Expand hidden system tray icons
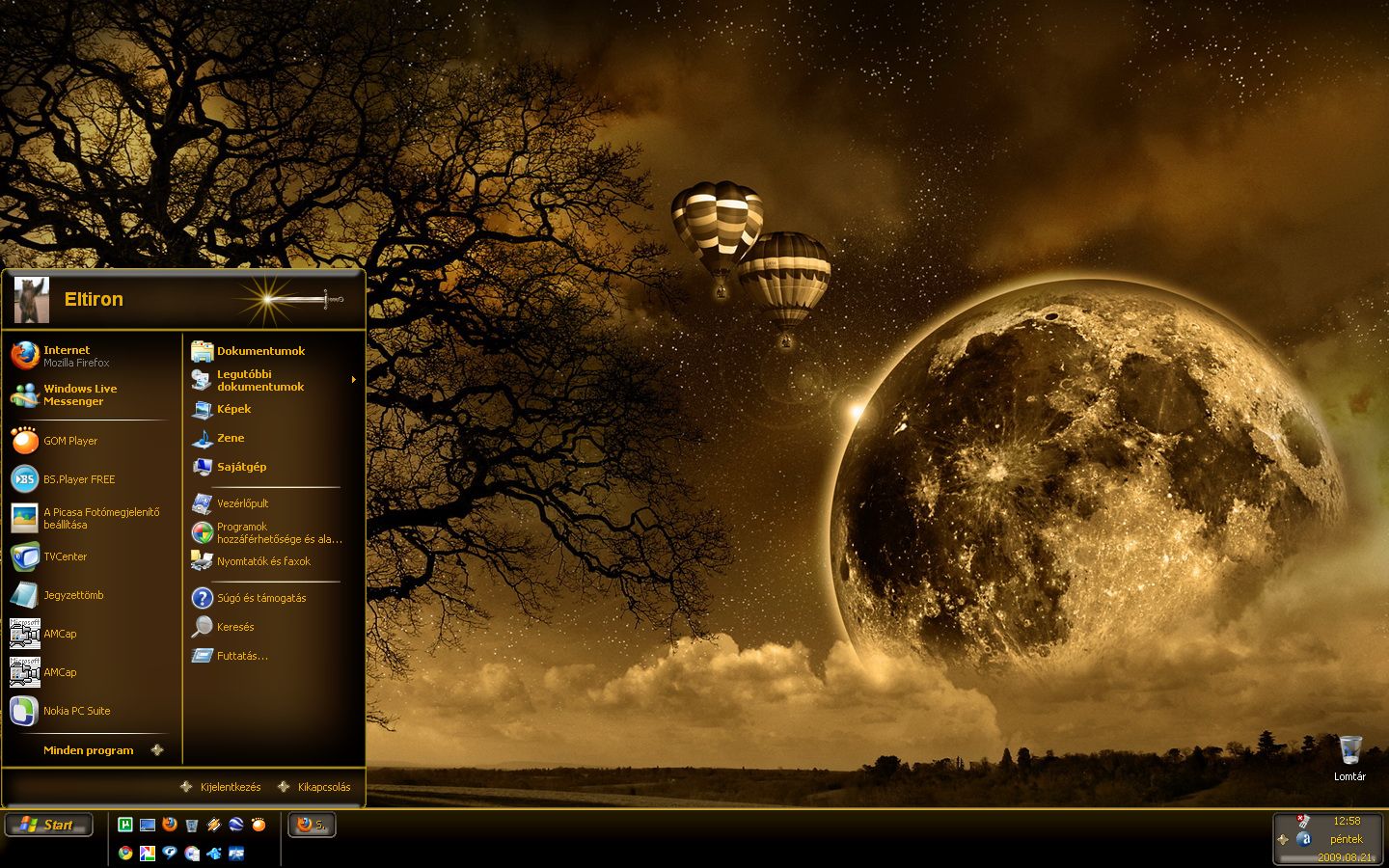 (1282, 839)
